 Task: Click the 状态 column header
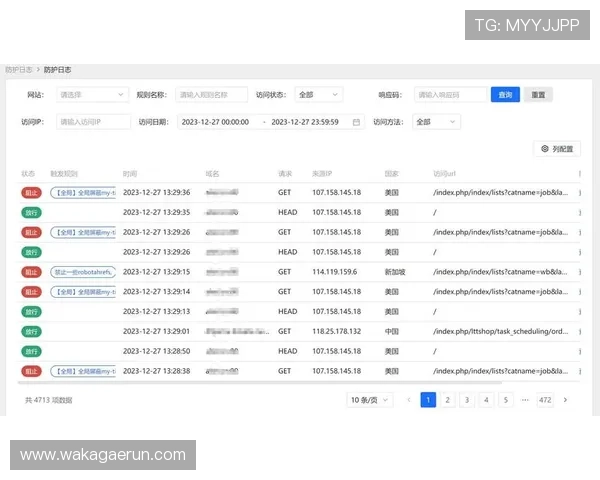click(28, 174)
